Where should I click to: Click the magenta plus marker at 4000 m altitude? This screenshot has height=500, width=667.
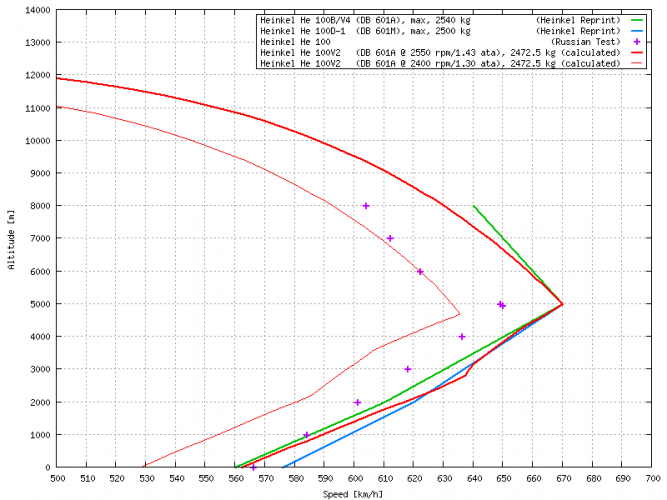tap(462, 337)
